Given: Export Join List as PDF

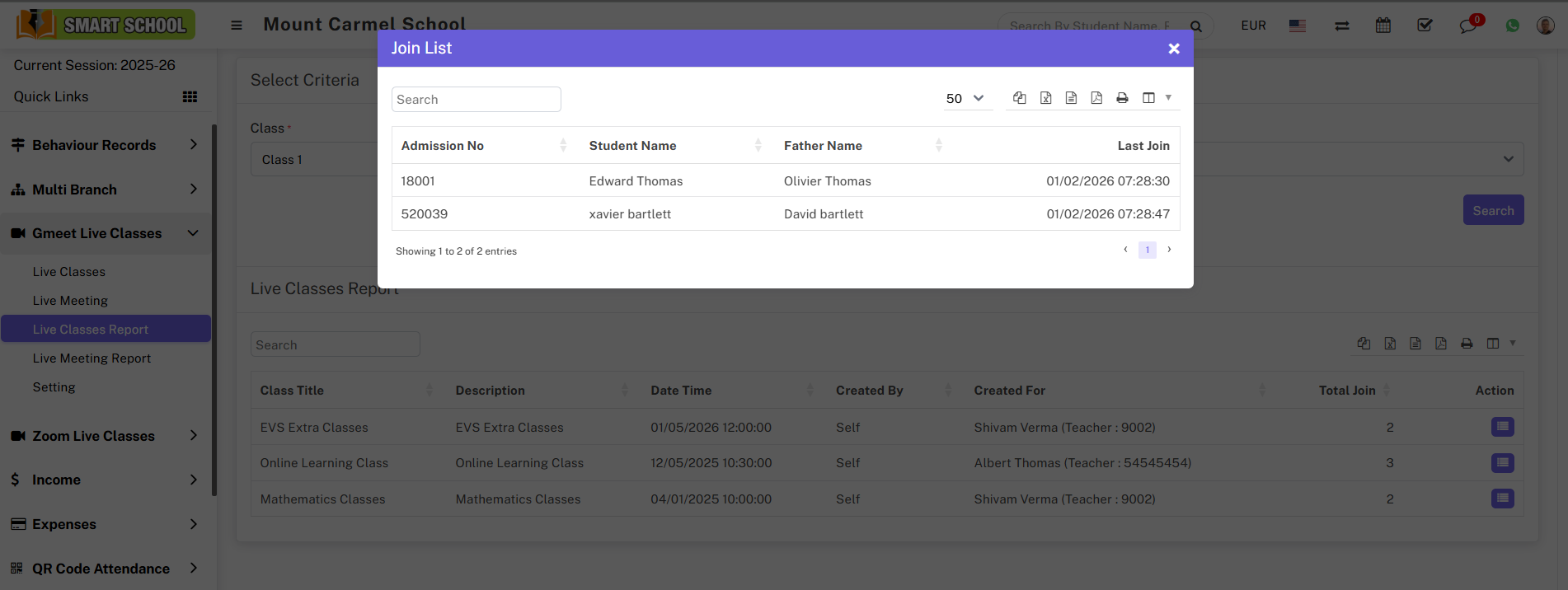Looking at the screenshot, I should pos(1096,98).
